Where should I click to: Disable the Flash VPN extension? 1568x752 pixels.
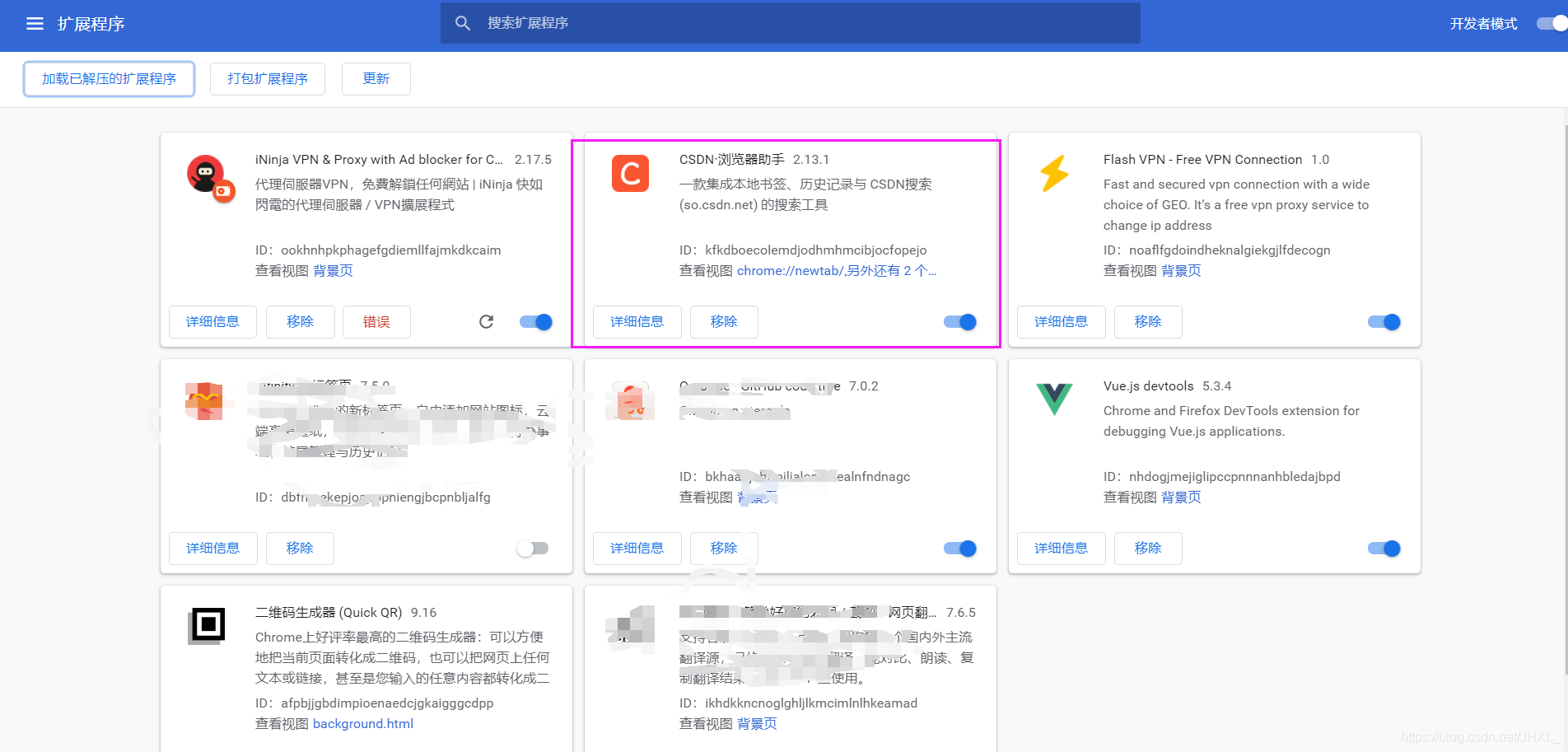click(1384, 322)
